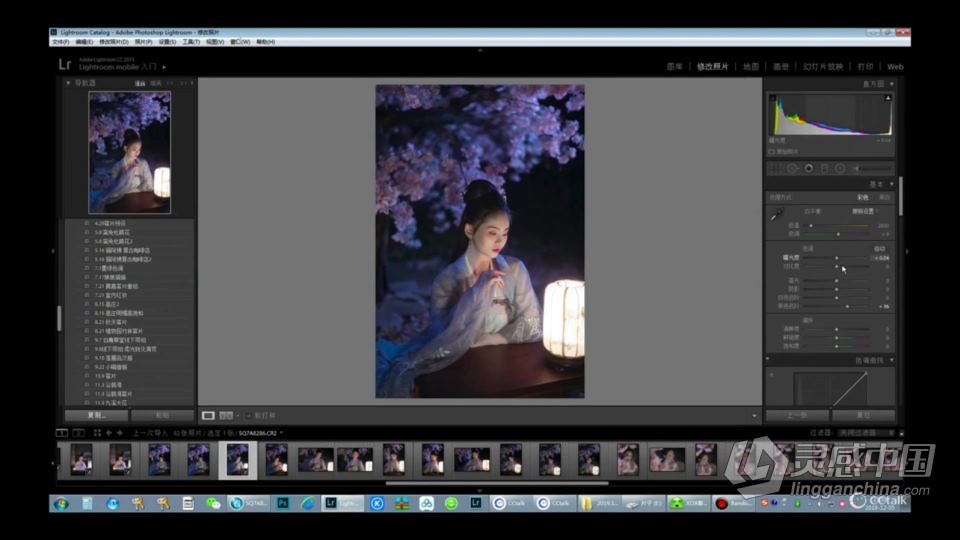
Task: Select the Red Eye Correction tool
Action: coord(809,168)
